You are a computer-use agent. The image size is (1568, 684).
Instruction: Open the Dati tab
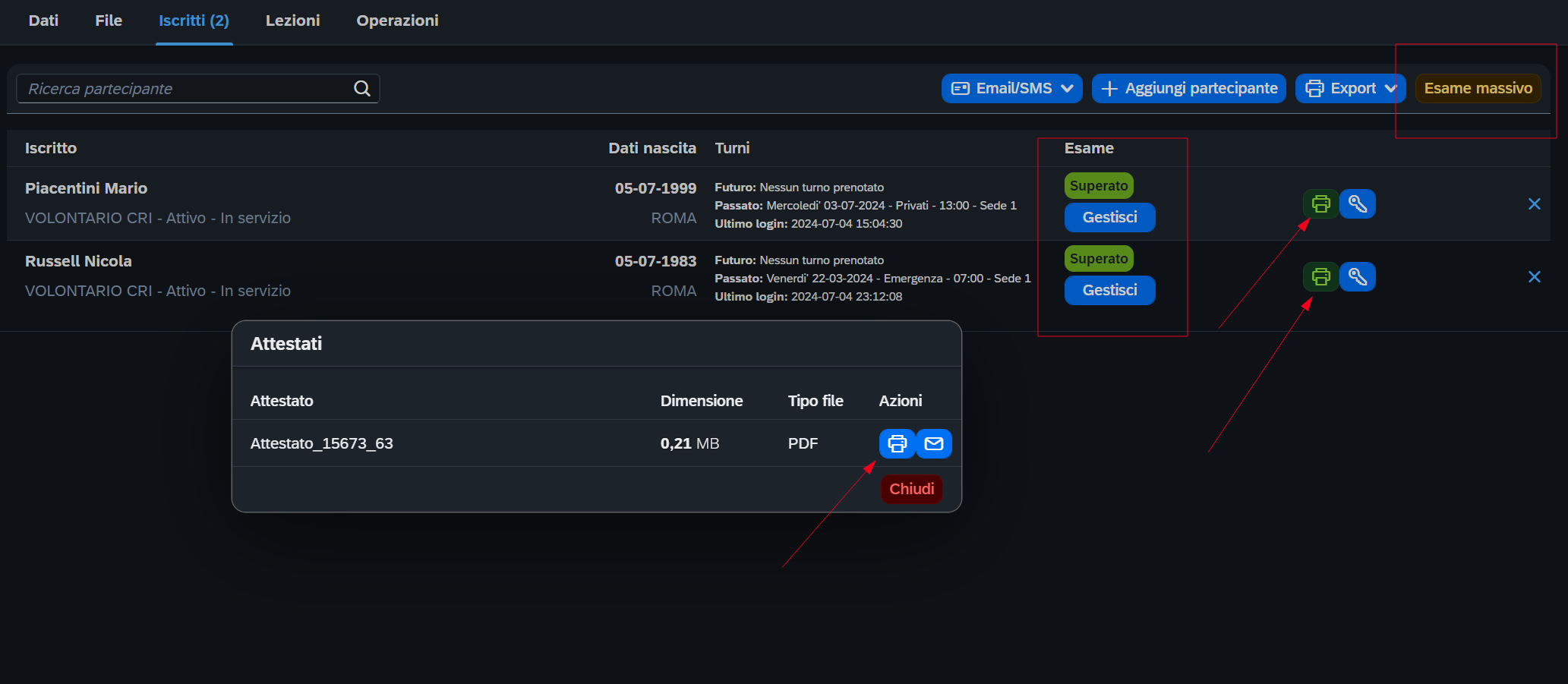(x=43, y=20)
